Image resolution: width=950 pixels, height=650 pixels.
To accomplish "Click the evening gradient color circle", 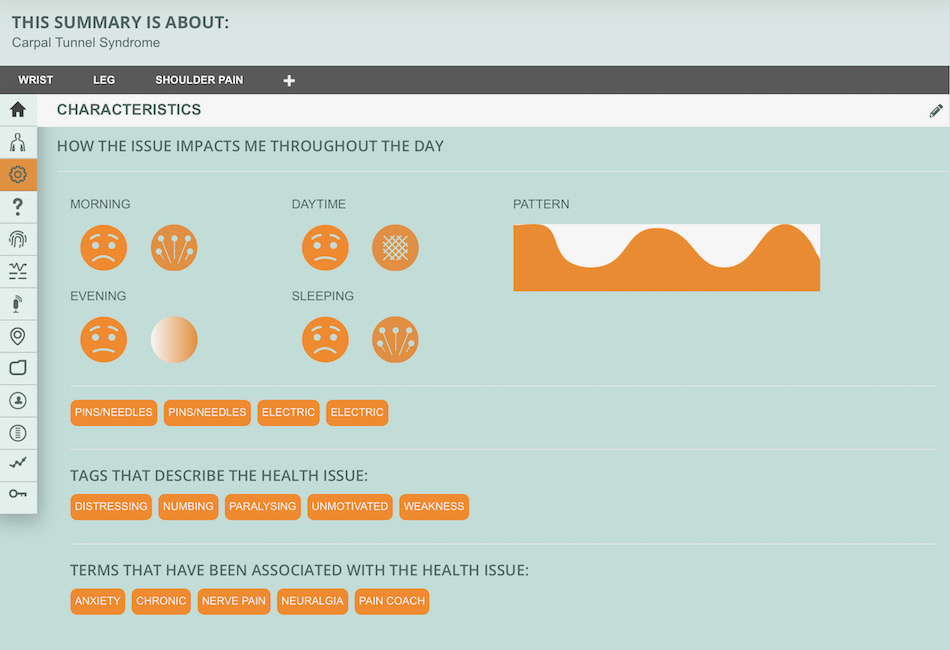I will (174, 339).
